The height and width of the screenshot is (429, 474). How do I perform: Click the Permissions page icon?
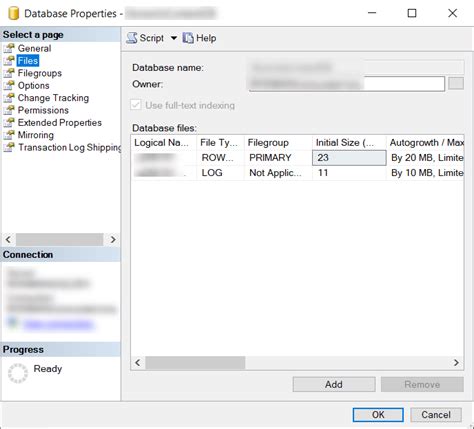9,110
